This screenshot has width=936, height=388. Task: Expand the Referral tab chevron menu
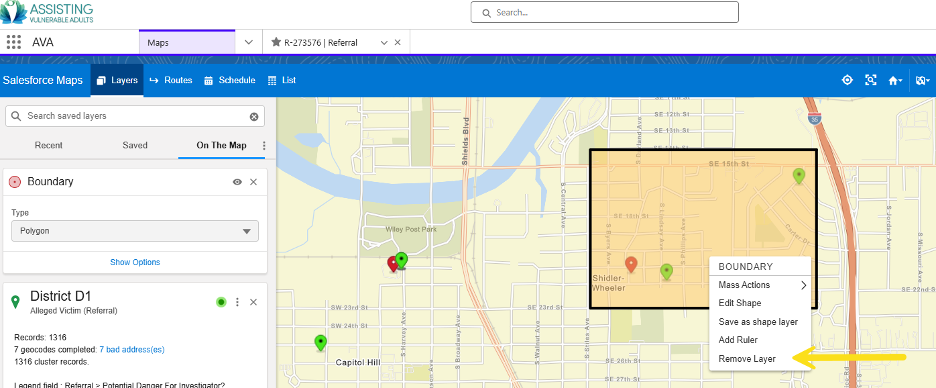(384, 42)
